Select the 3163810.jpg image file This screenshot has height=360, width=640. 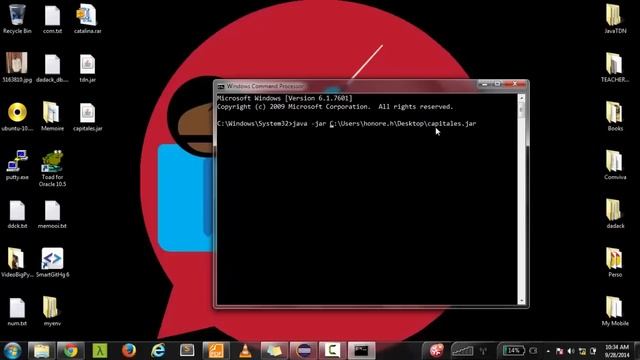pyautogui.click(x=17, y=67)
